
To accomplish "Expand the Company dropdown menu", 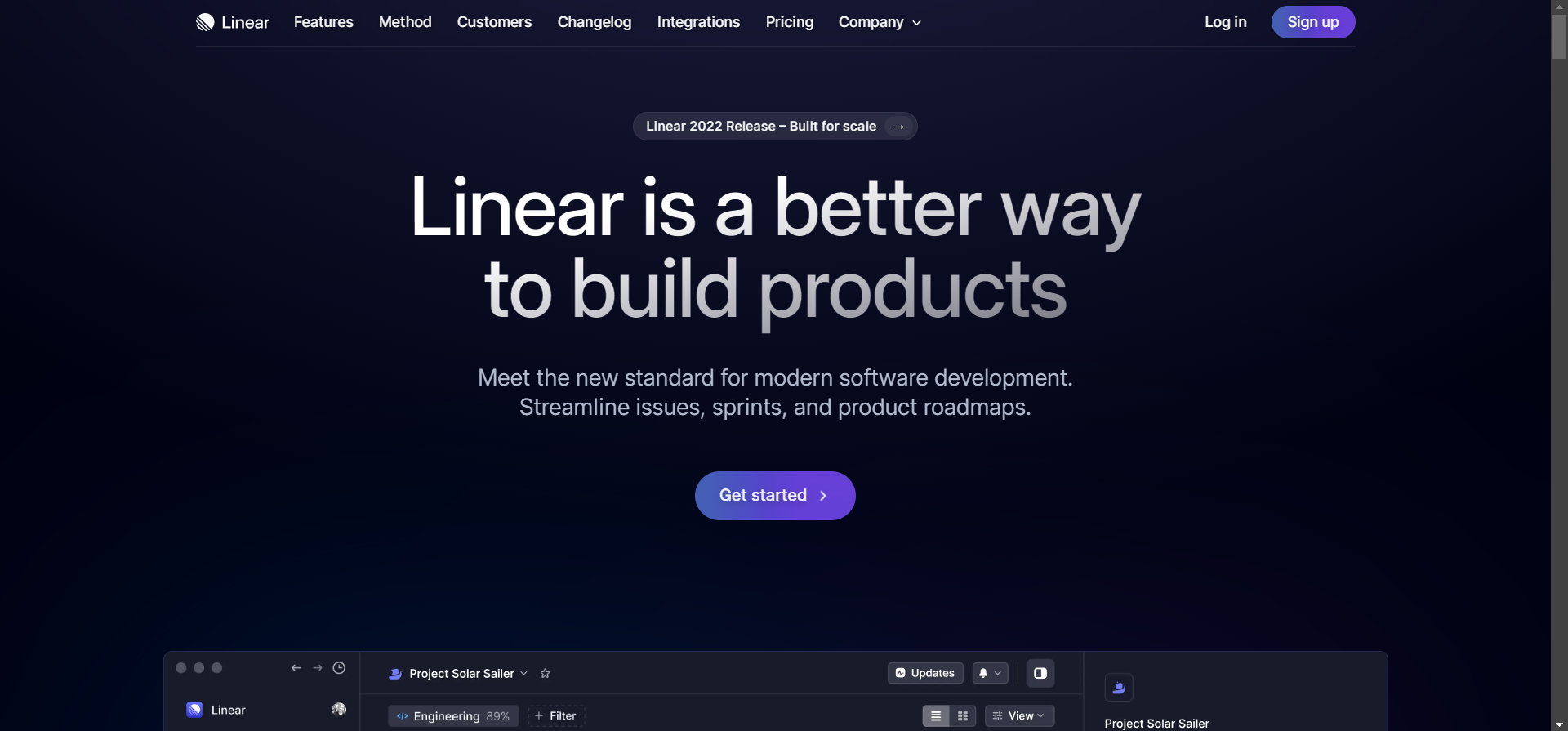I will point(880,22).
